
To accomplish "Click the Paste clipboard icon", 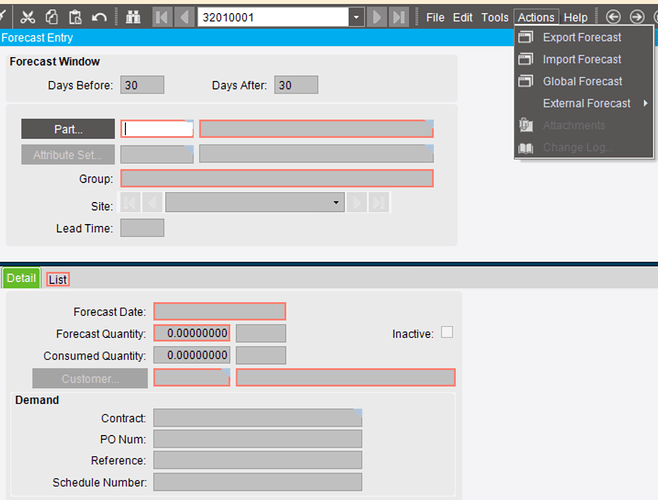I will (x=75, y=18).
